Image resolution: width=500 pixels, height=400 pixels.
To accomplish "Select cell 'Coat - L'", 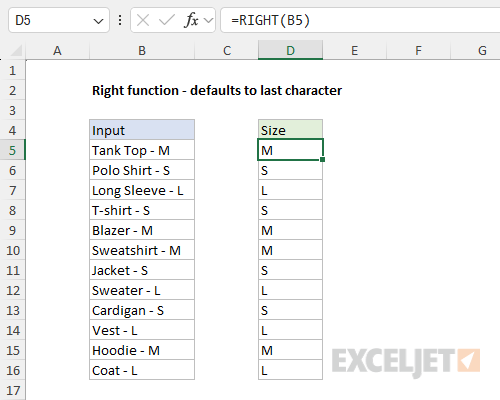I will [142, 370].
